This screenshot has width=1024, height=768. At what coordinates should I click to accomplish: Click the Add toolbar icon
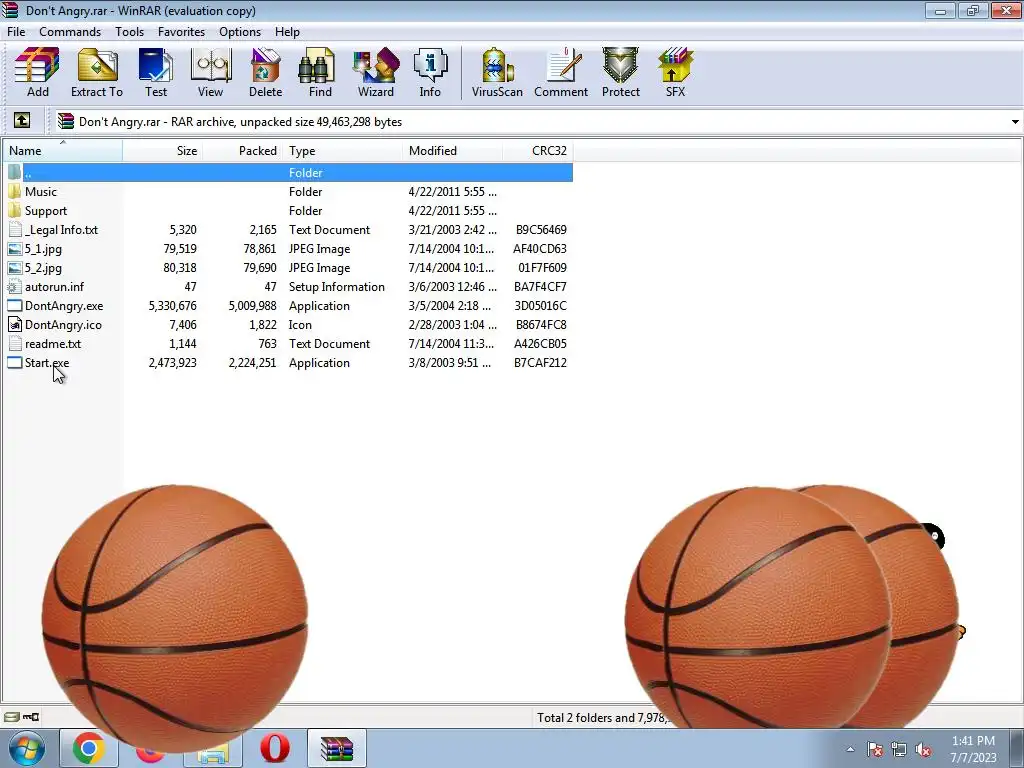(37, 72)
